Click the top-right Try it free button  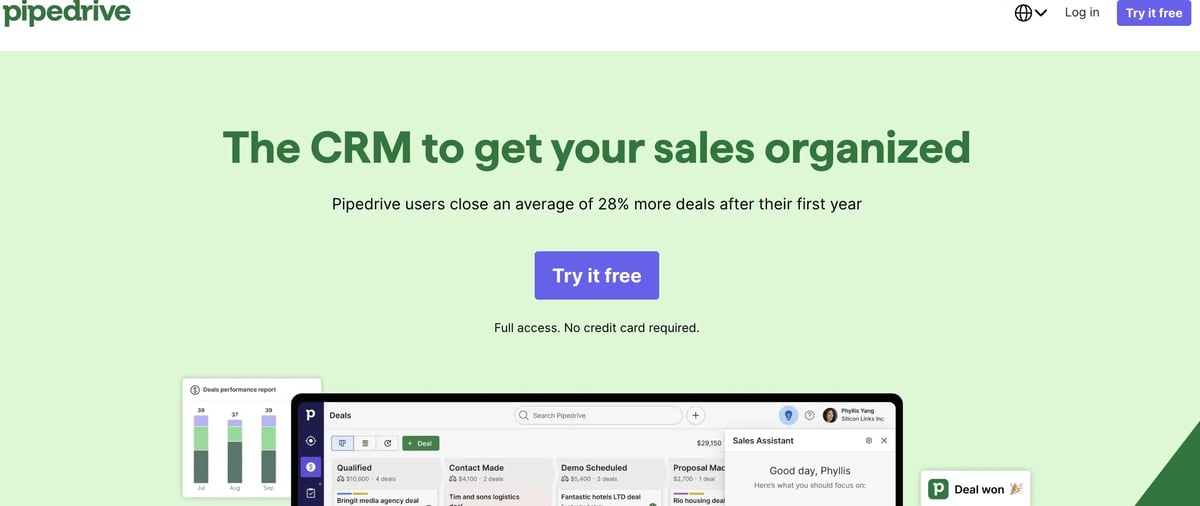[x=1154, y=13]
